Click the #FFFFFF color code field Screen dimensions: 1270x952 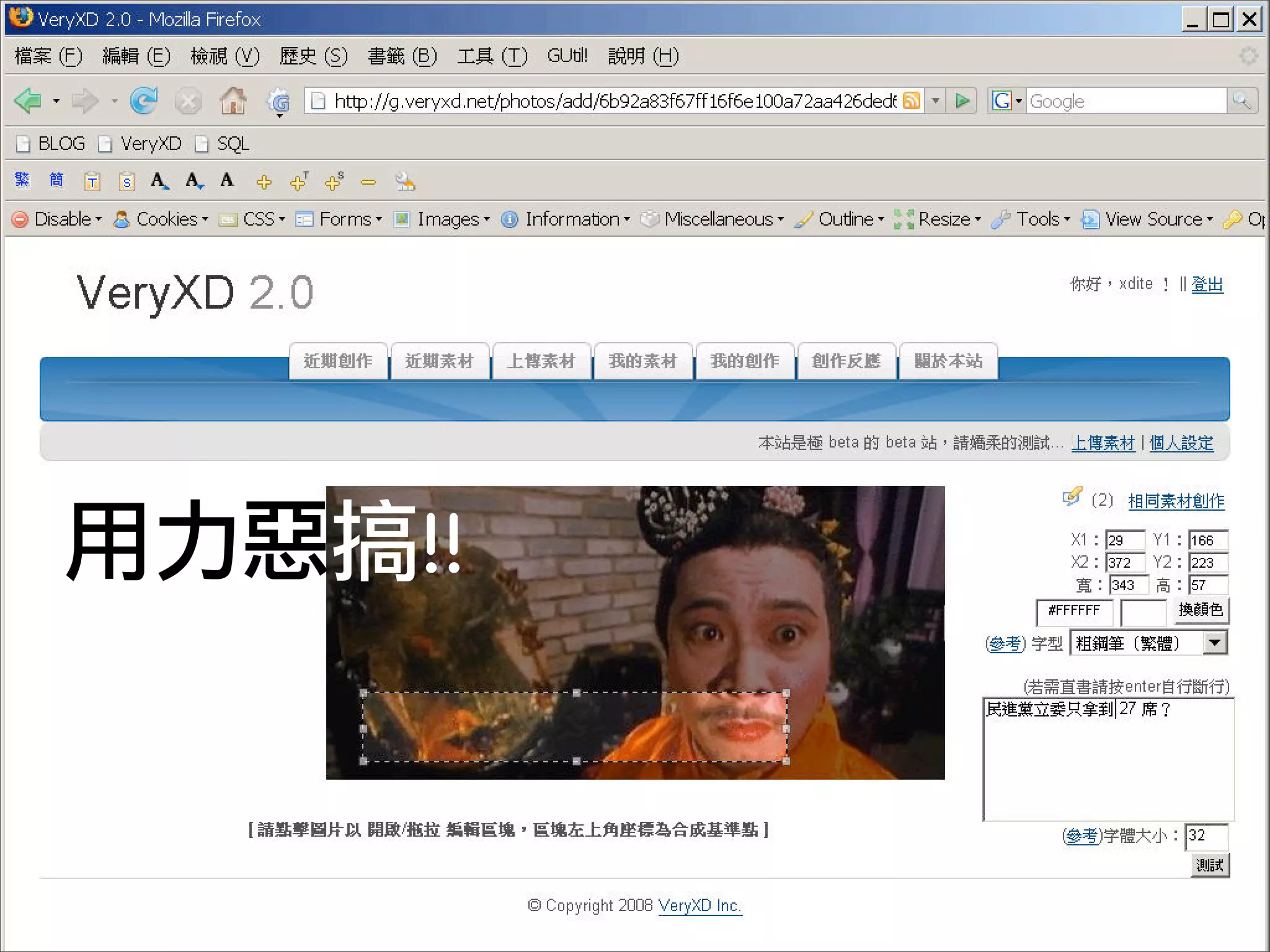(1074, 612)
